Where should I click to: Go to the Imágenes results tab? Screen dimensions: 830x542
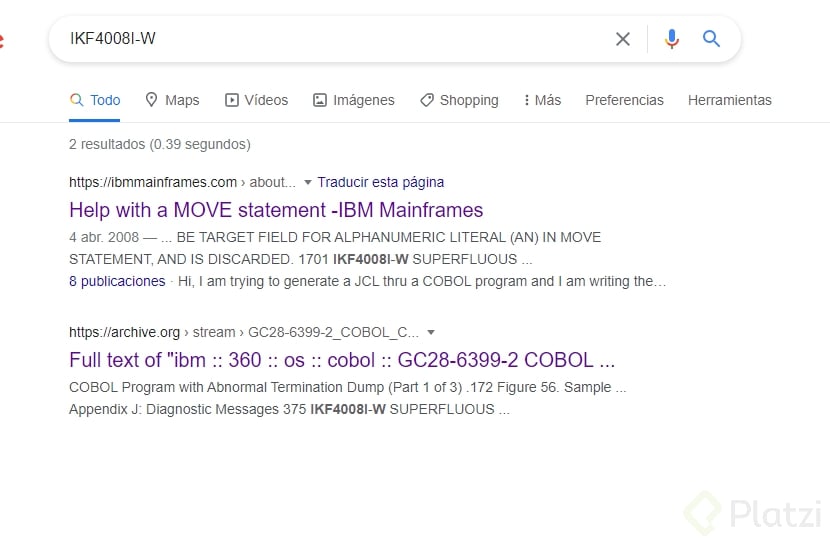(354, 100)
